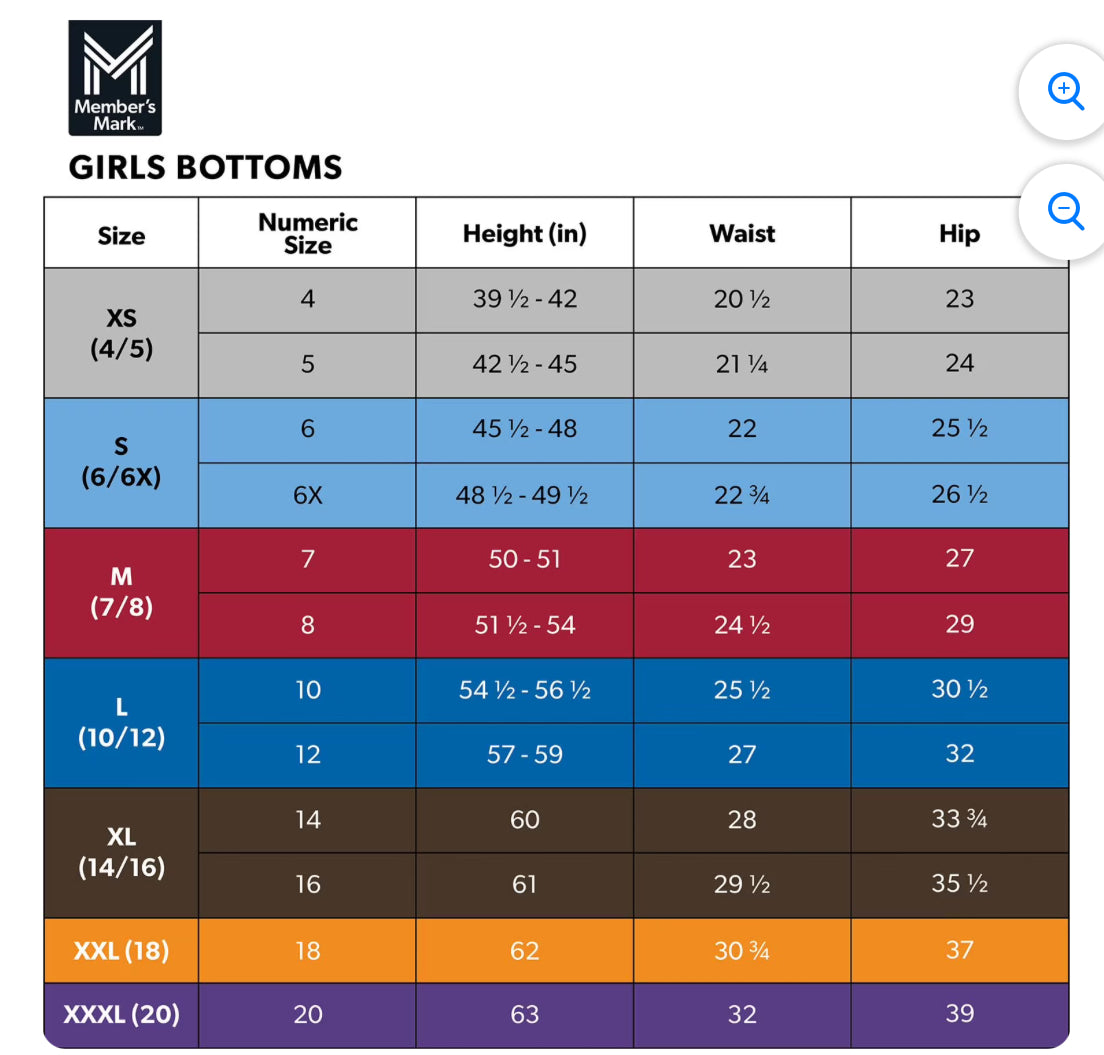Click the zoom out magnifier icon
This screenshot has width=1104, height=1055.
(1066, 211)
